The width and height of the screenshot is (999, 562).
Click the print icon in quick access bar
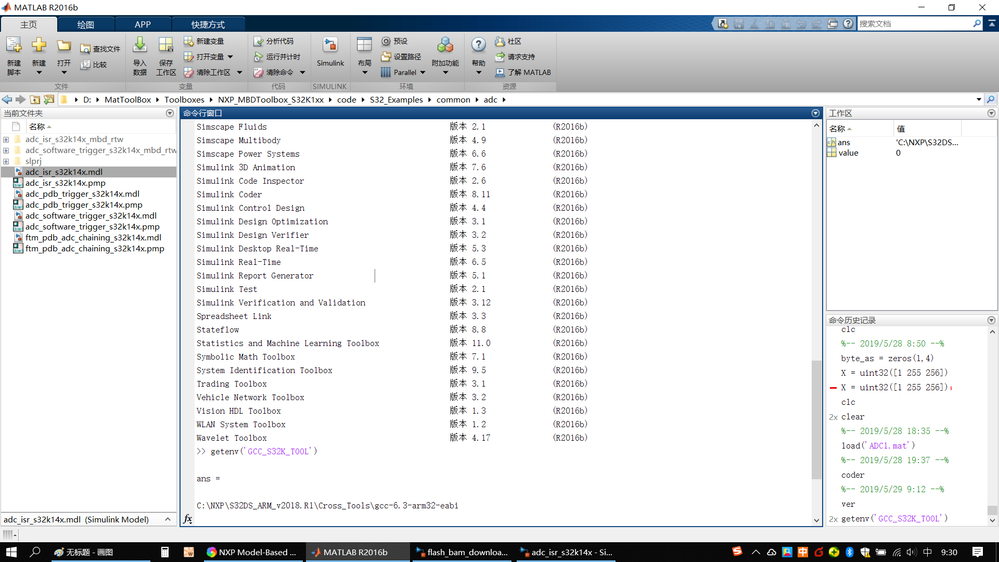(x=832, y=24)
